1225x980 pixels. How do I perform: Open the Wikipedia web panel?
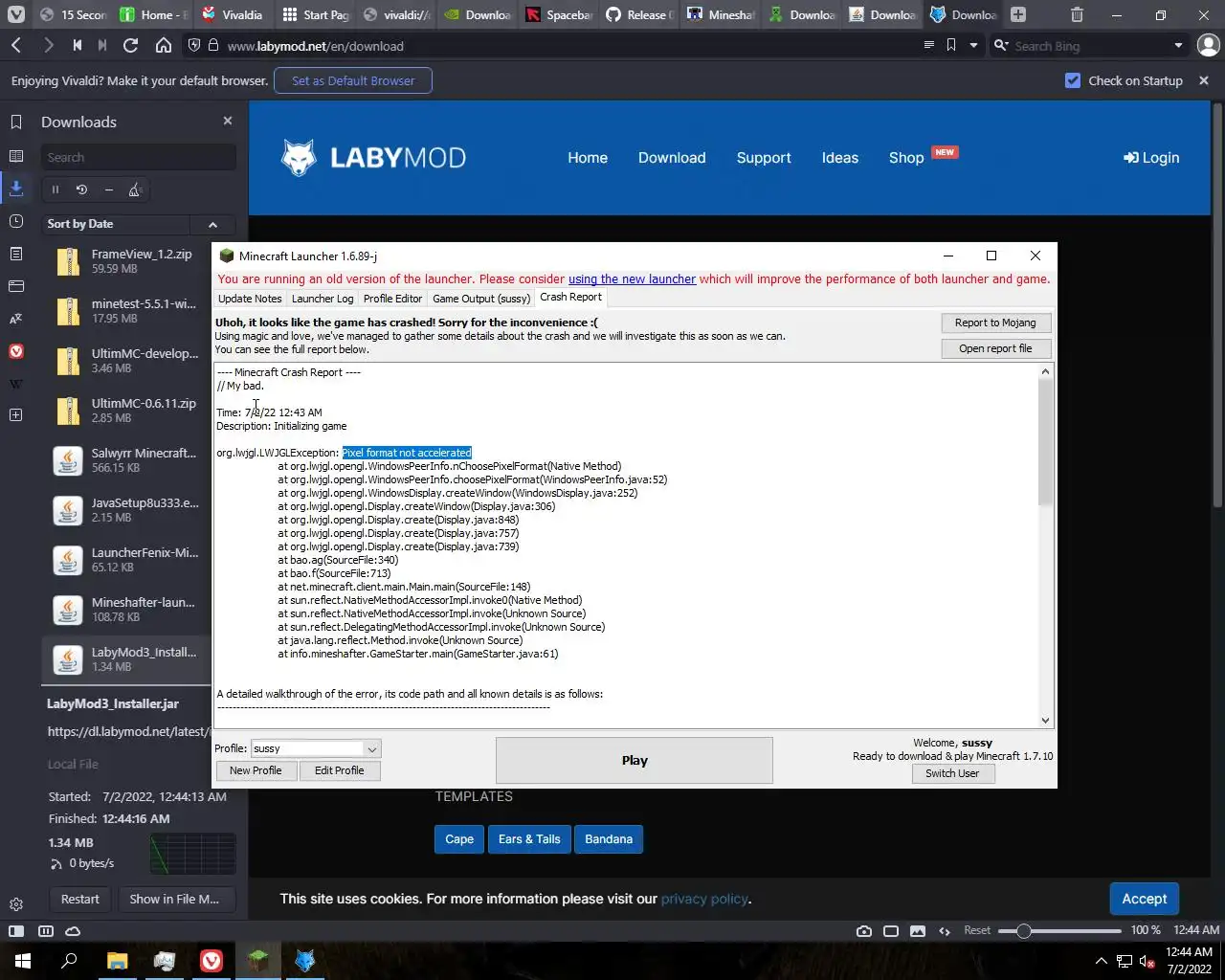coord(15,384)
